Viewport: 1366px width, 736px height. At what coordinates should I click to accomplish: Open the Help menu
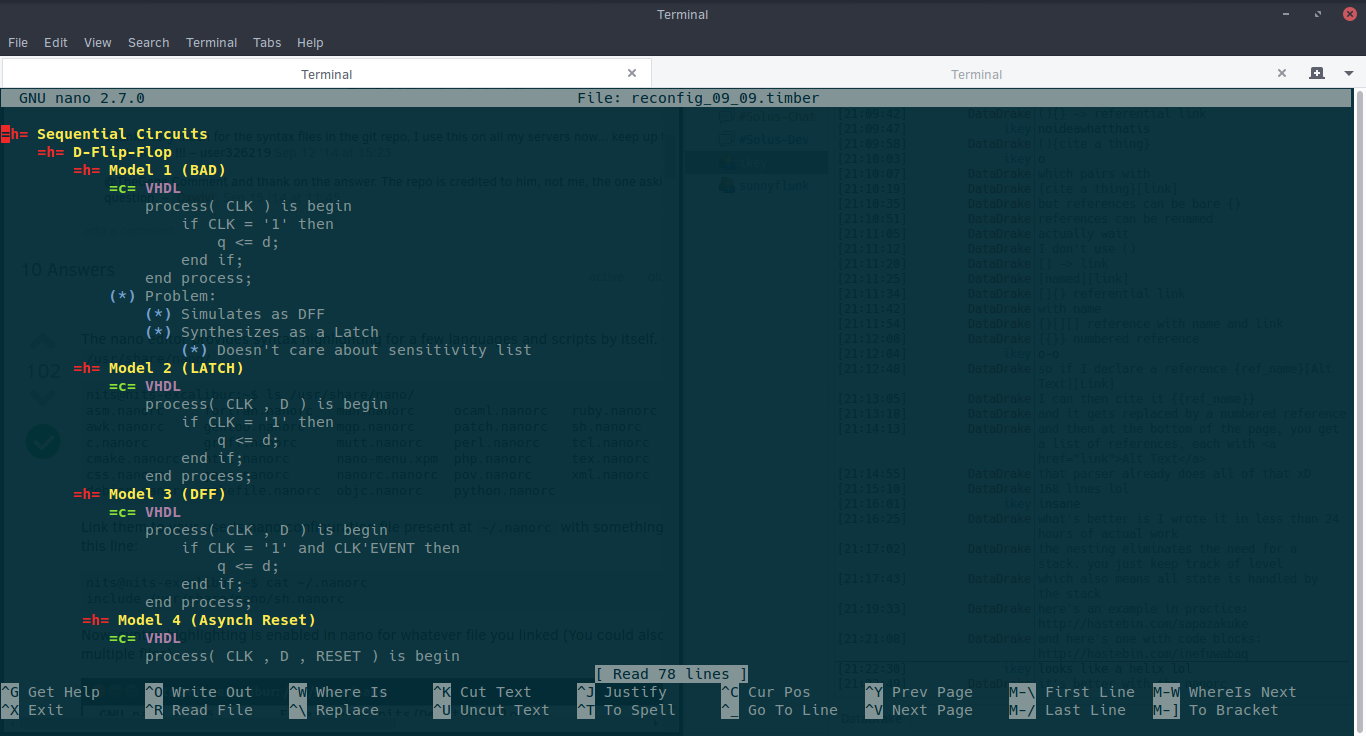310,43
